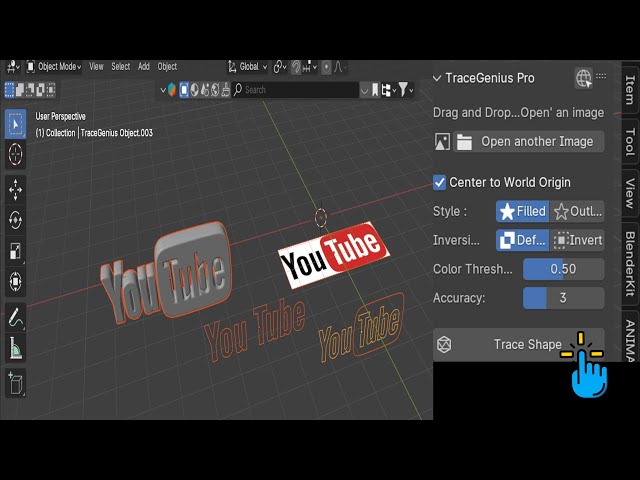The width and height of the screenshot is (640, 480).
Task: Click the extend selection mode icon
Action: pos(20,89)
